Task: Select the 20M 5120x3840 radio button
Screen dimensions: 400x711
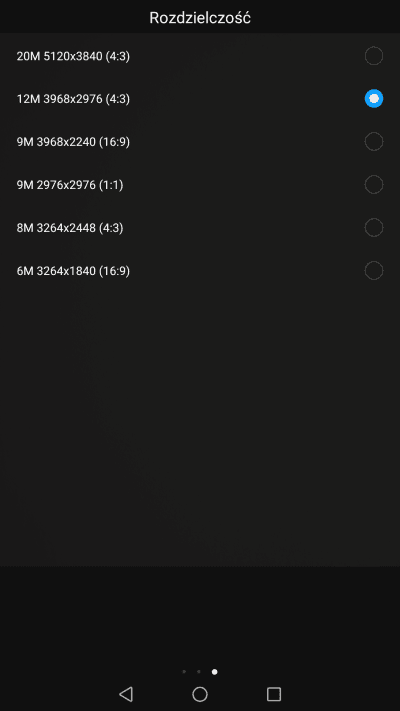Action: pyautogui.click(x=374, y=56)
